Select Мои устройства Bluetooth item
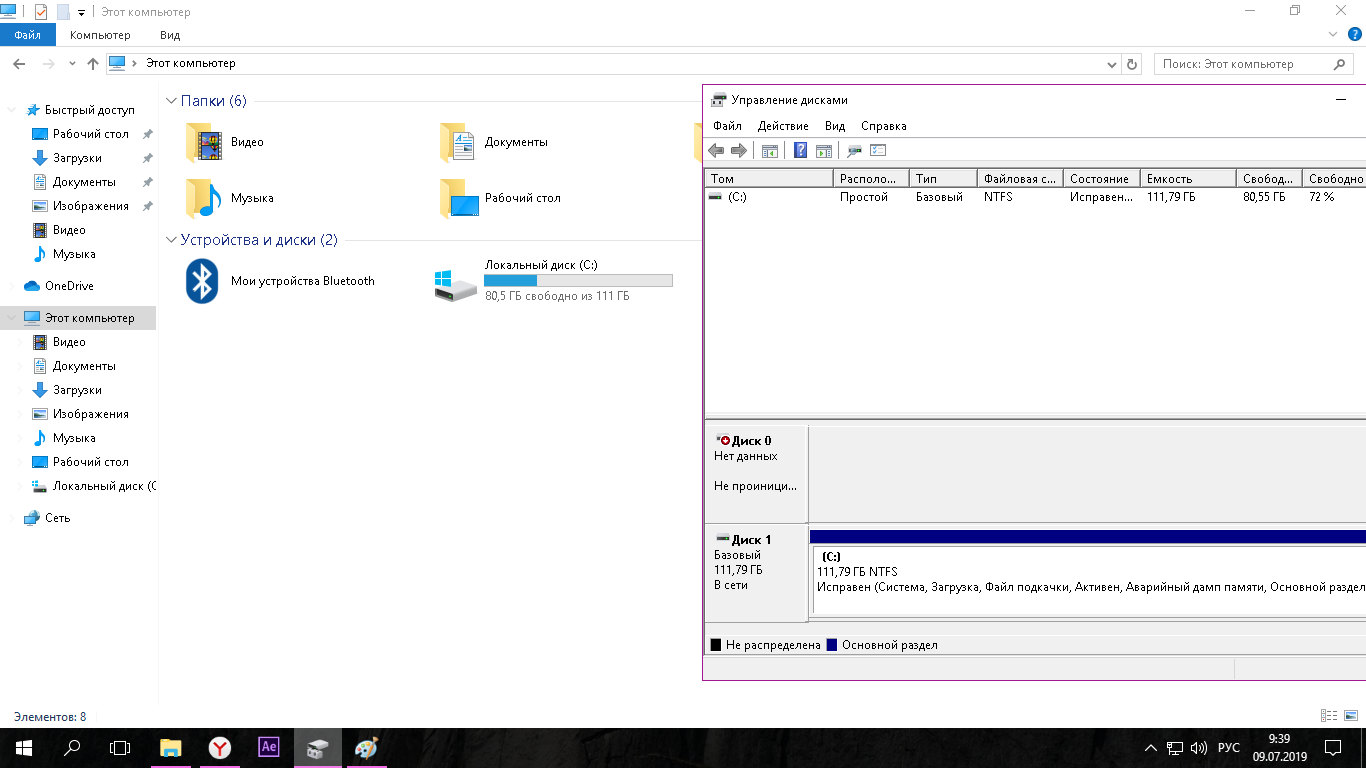 pos(280,281)
